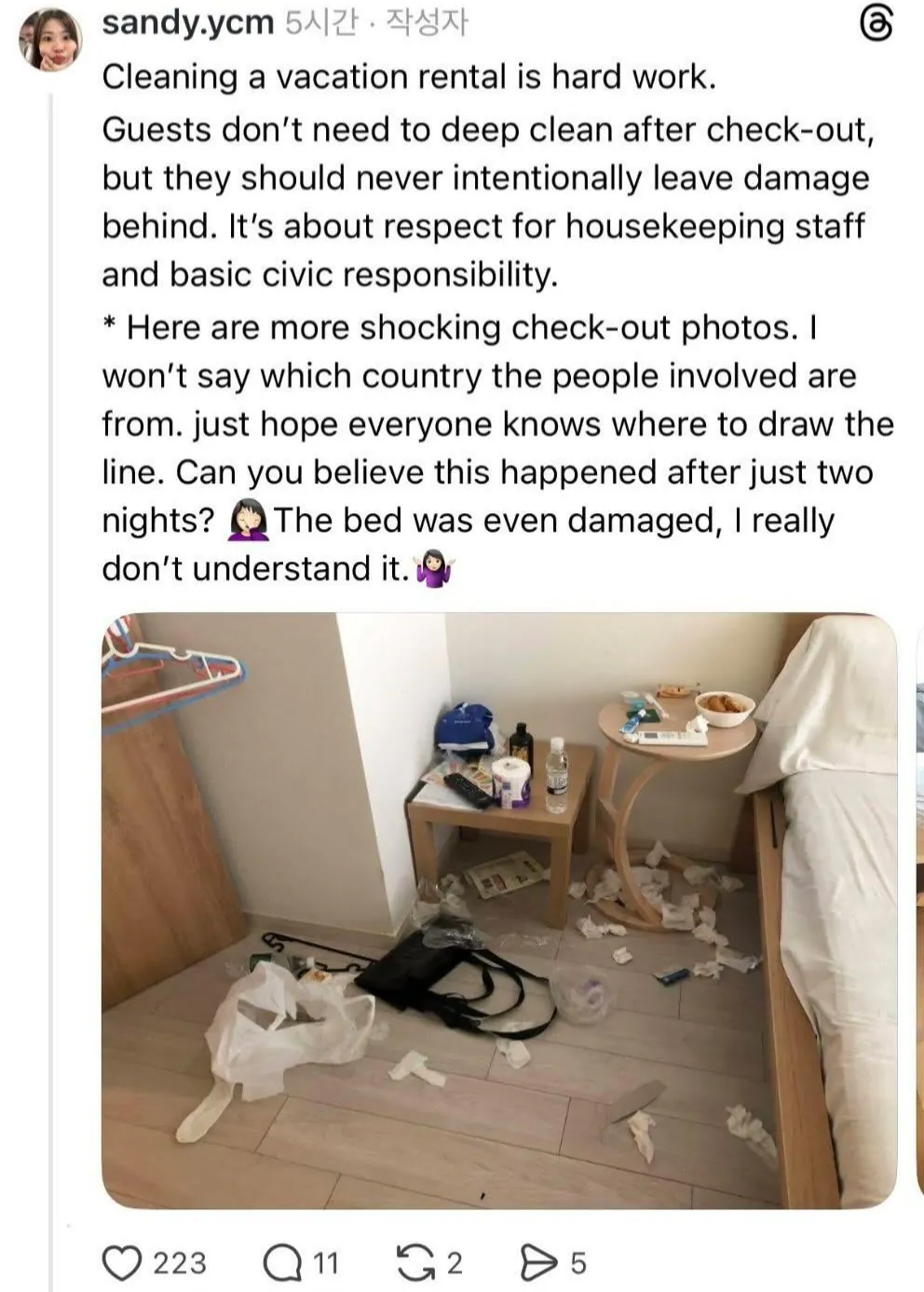The image size is (924, 1292).
Task: View the 2 reposts count
Action: point(454,1263)
